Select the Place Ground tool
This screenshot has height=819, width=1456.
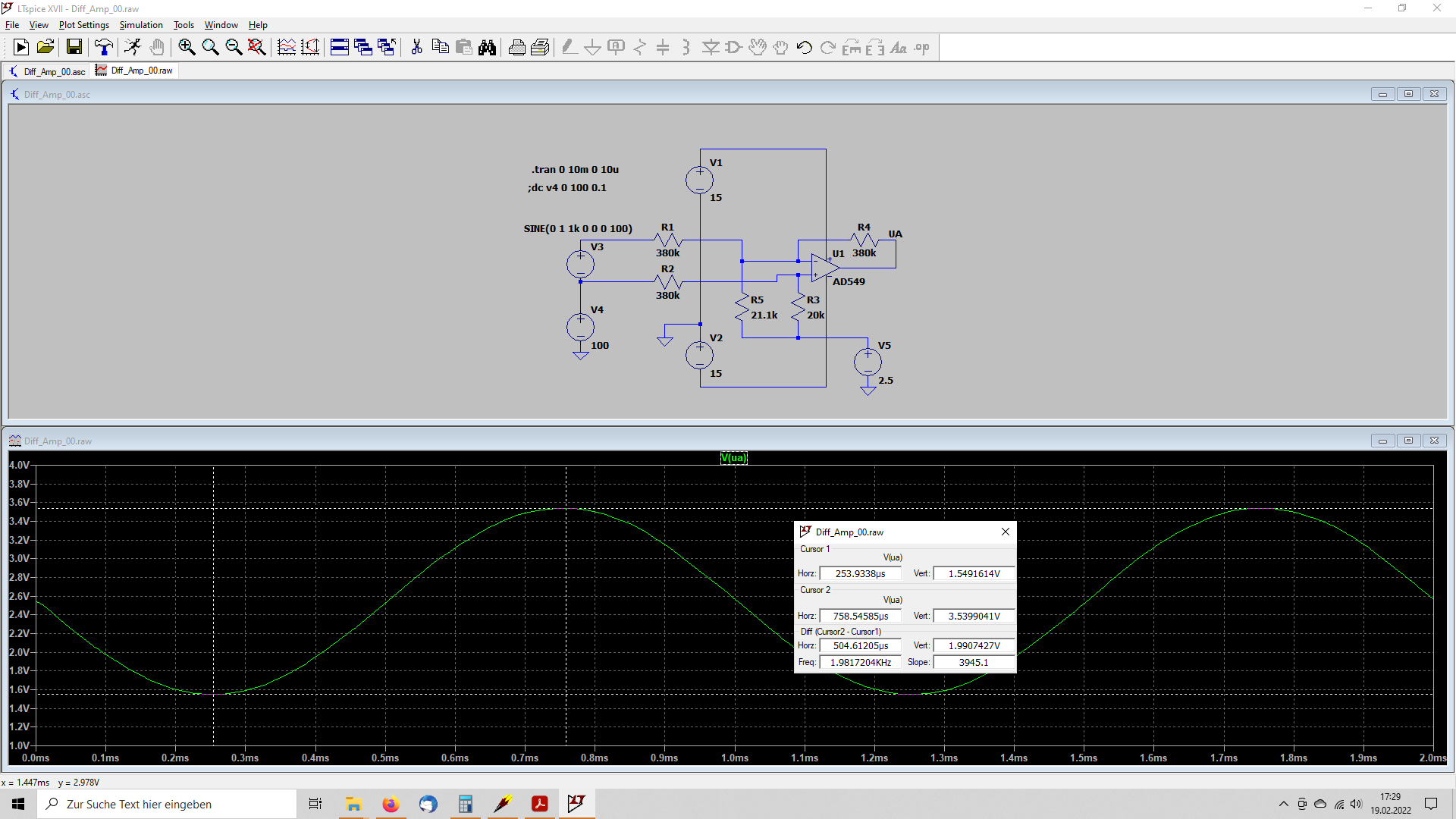pos(593,48)
